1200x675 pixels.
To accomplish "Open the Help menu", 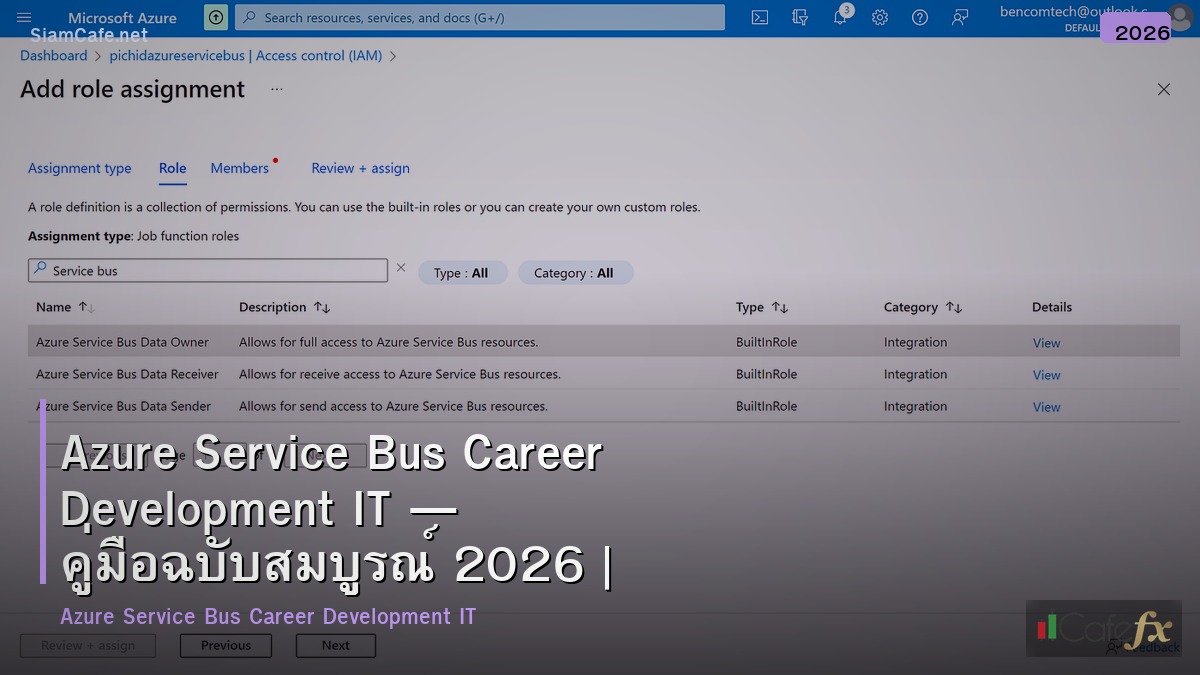I will (x=920, y=17).
